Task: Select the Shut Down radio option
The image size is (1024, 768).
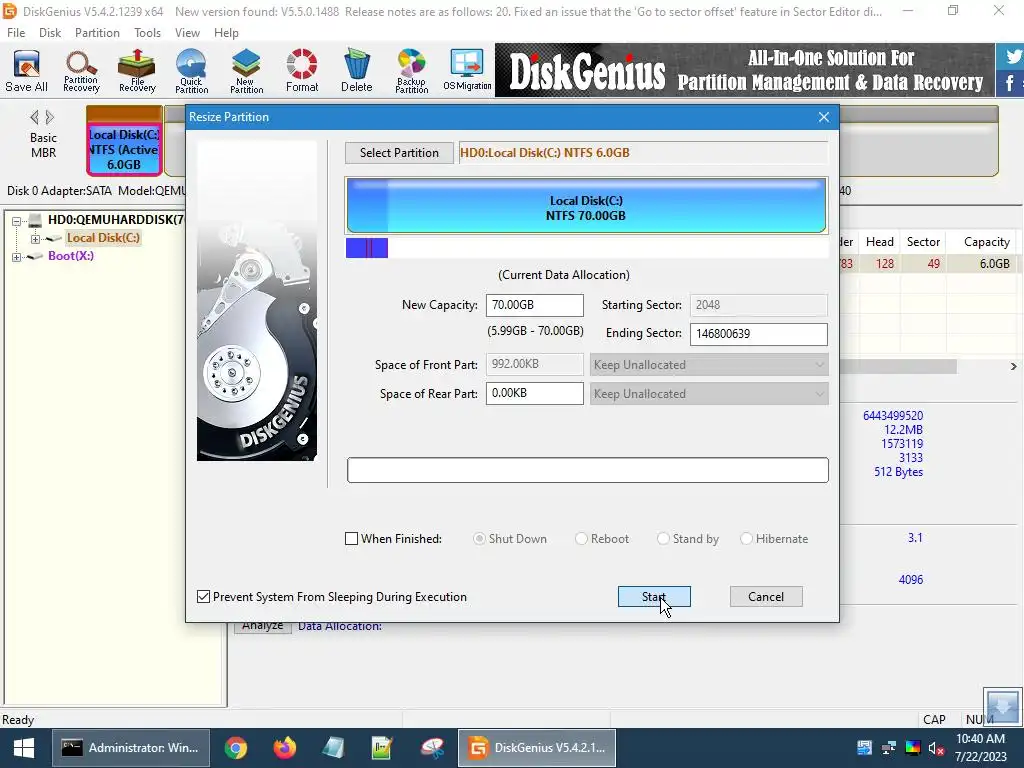Action: pyautogui.click(x=479, y=539)
